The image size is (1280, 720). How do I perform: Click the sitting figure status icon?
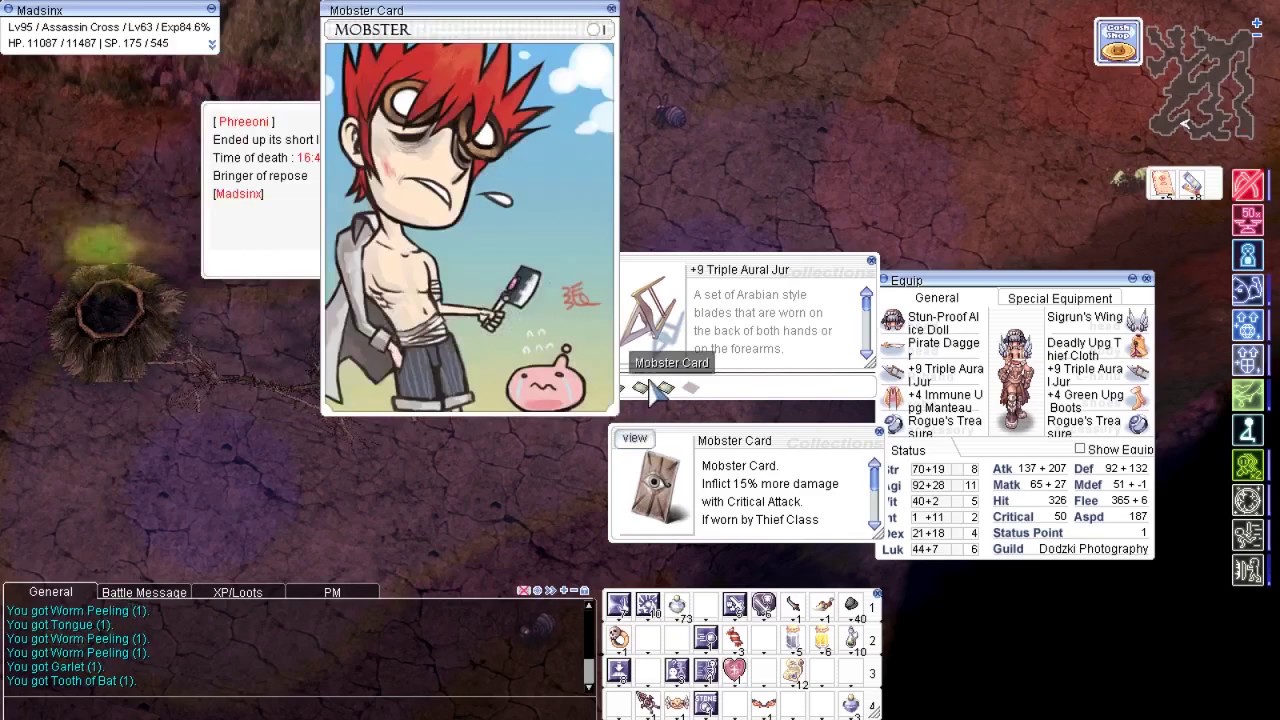coord(1247,430)
